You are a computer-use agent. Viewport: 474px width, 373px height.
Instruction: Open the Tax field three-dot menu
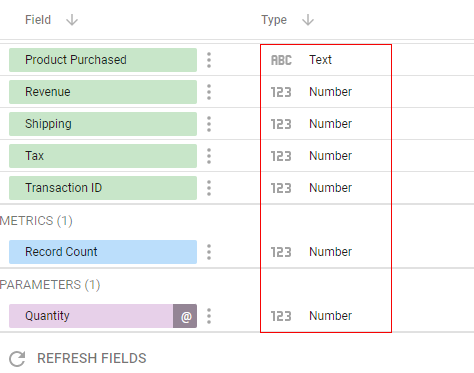209,156
